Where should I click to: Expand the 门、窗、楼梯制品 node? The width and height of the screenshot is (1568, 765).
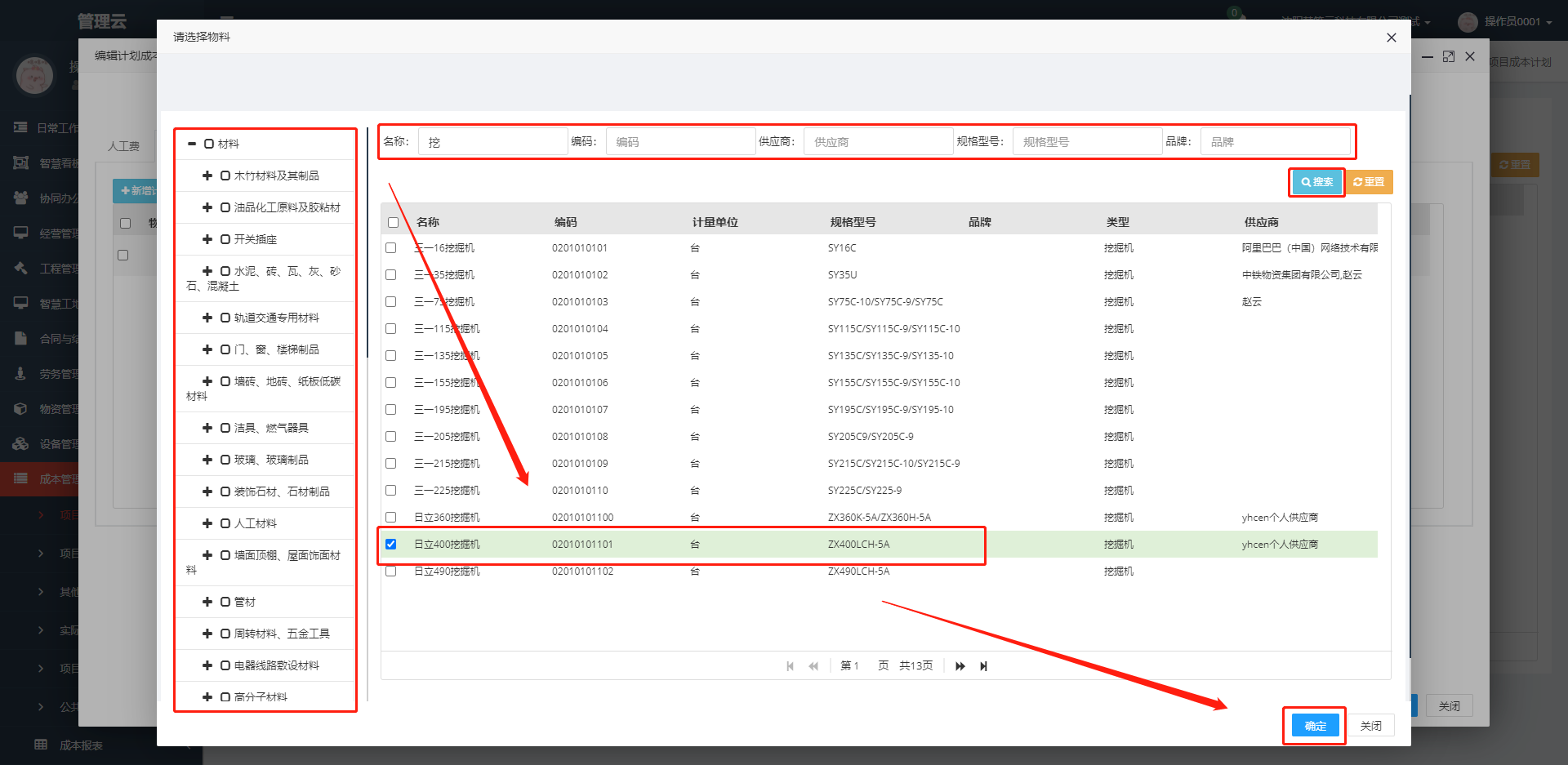[x=207, y=349]
